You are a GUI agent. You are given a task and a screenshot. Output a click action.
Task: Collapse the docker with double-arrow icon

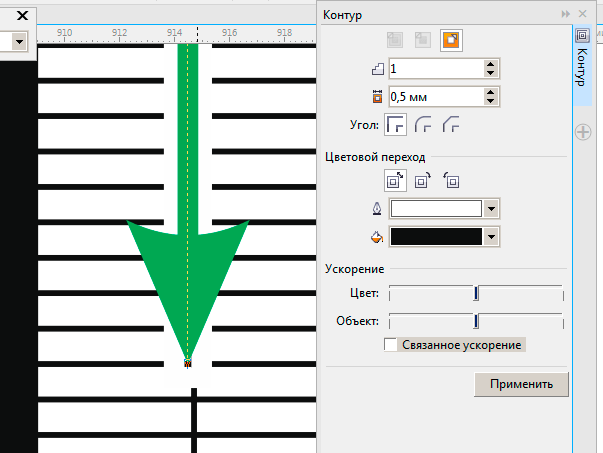[x=565, y=14]
